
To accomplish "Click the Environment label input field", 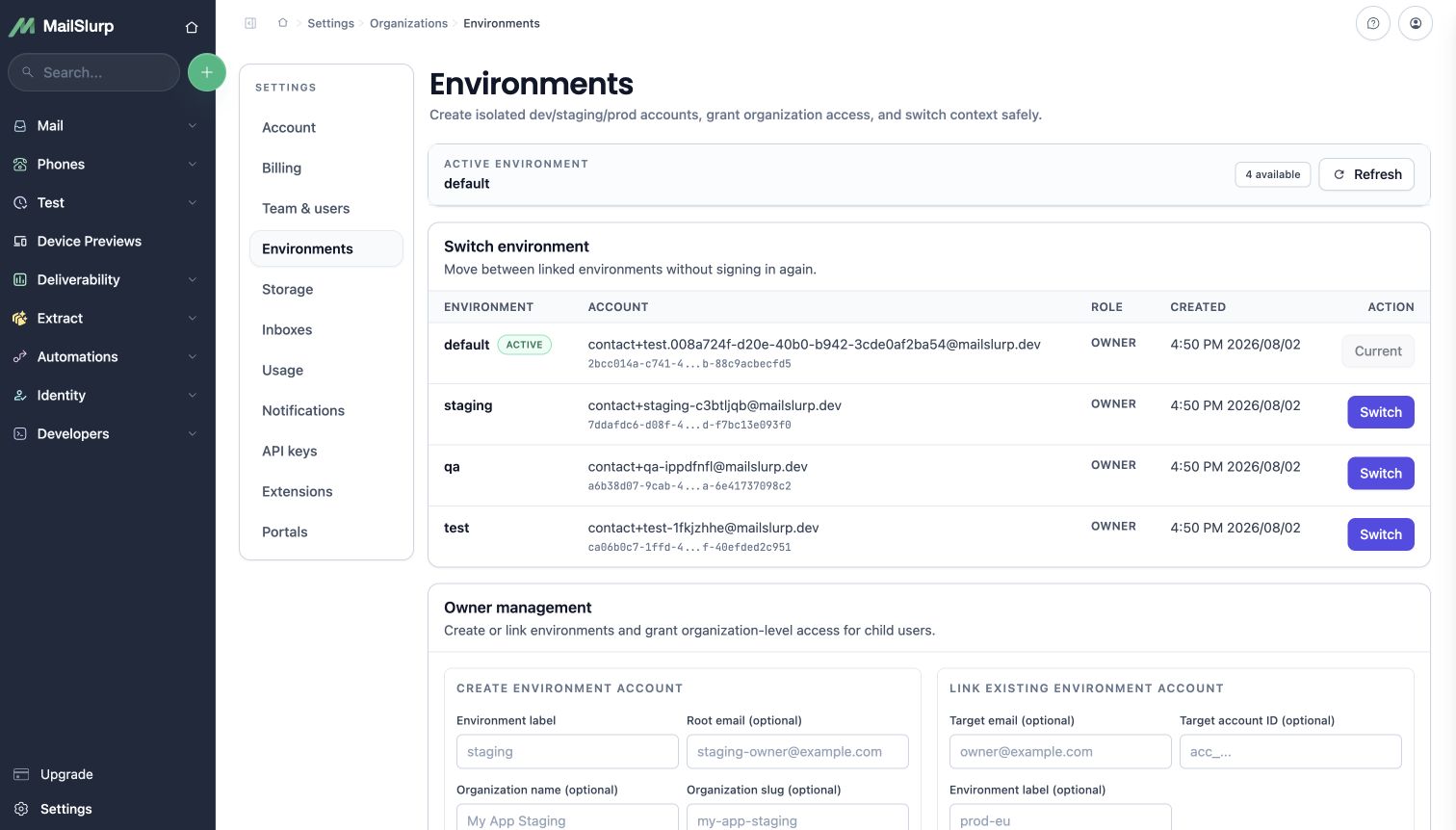I will 567,752.
